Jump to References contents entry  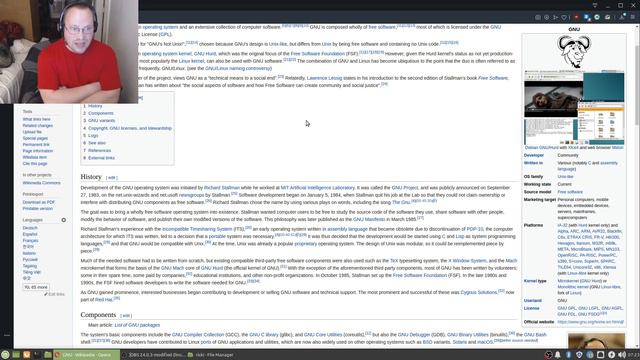[100, 150]
